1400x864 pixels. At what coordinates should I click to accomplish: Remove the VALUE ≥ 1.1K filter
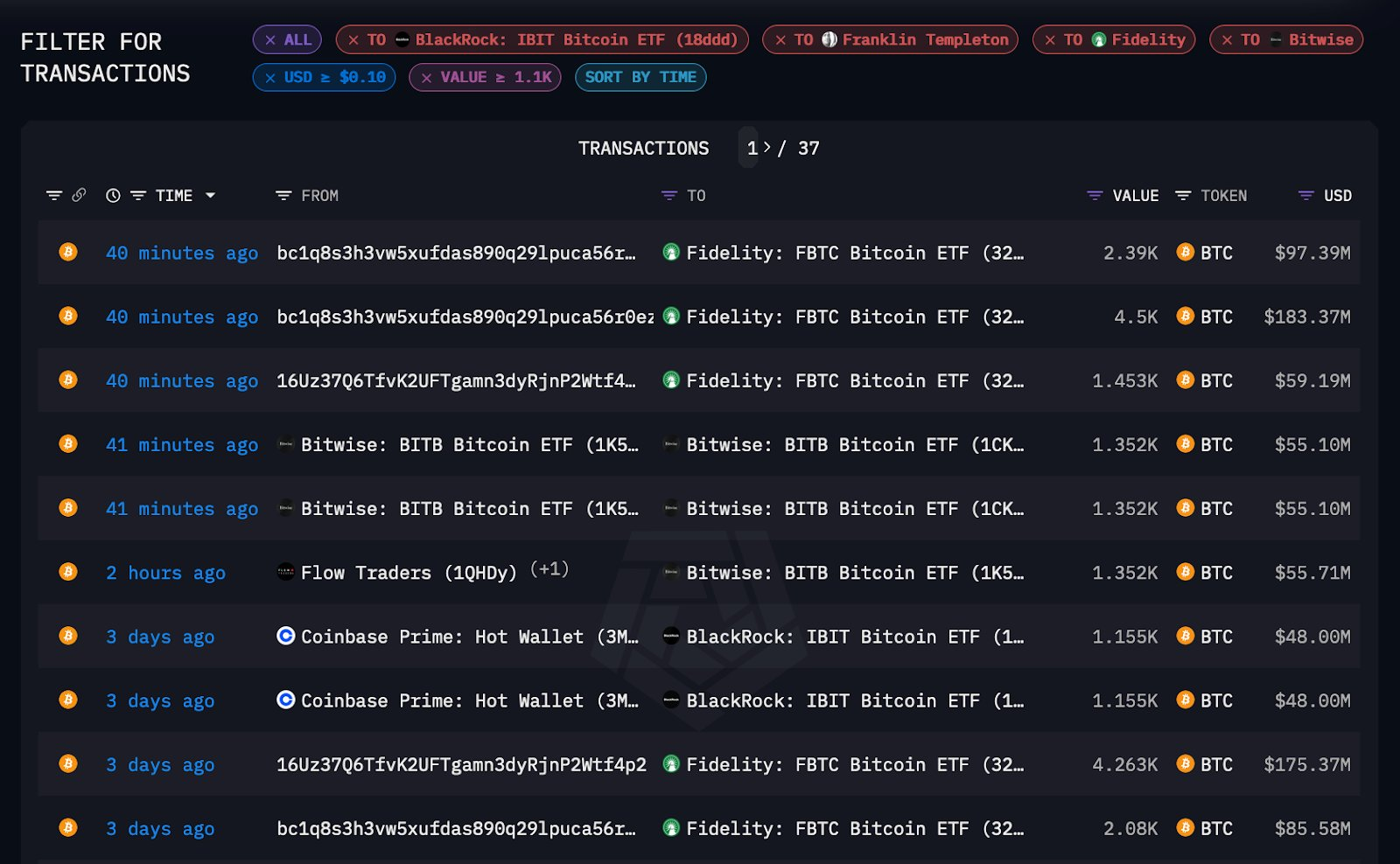pos(426,78)
